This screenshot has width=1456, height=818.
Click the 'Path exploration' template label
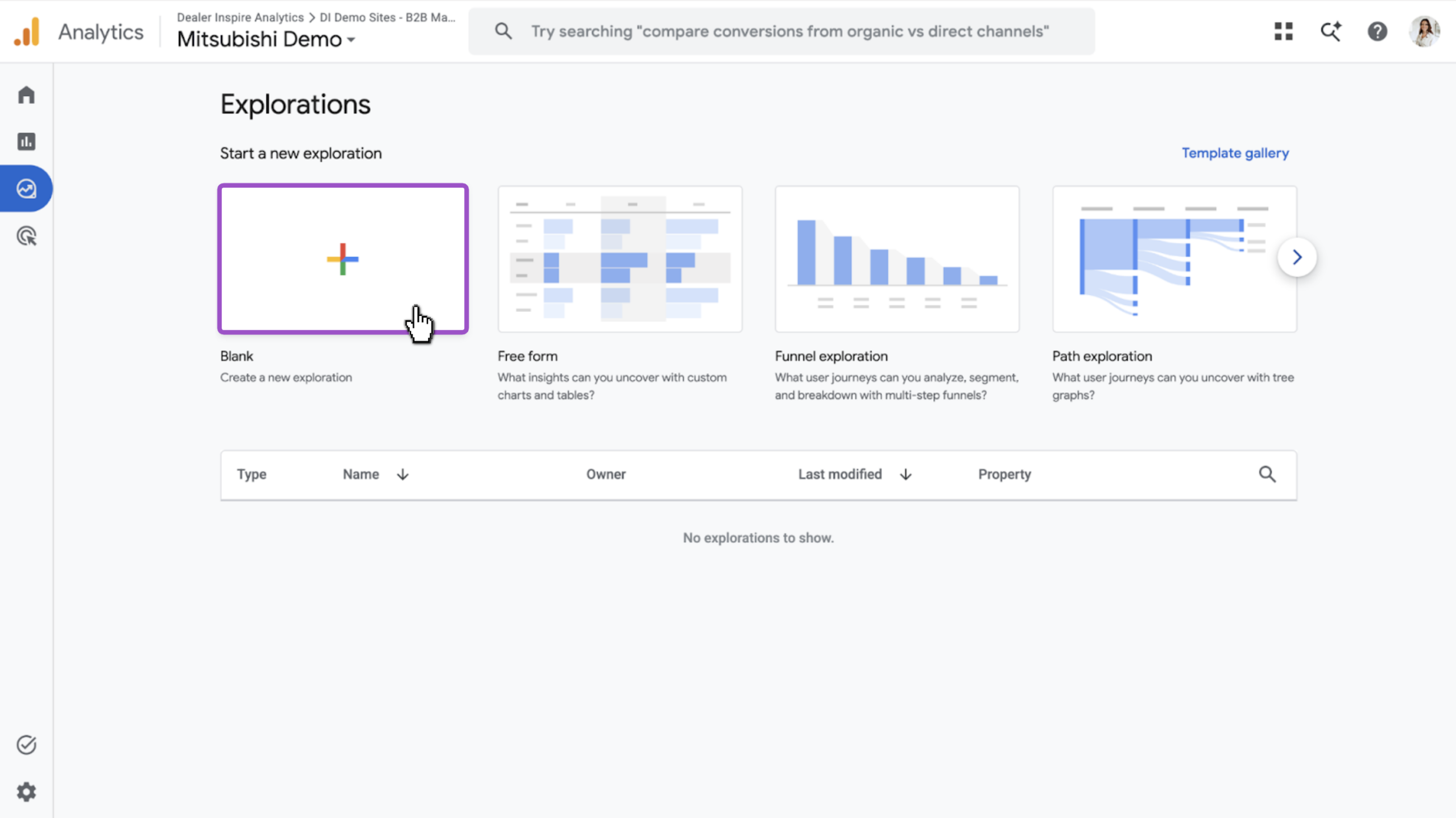tap(1102, 356)
